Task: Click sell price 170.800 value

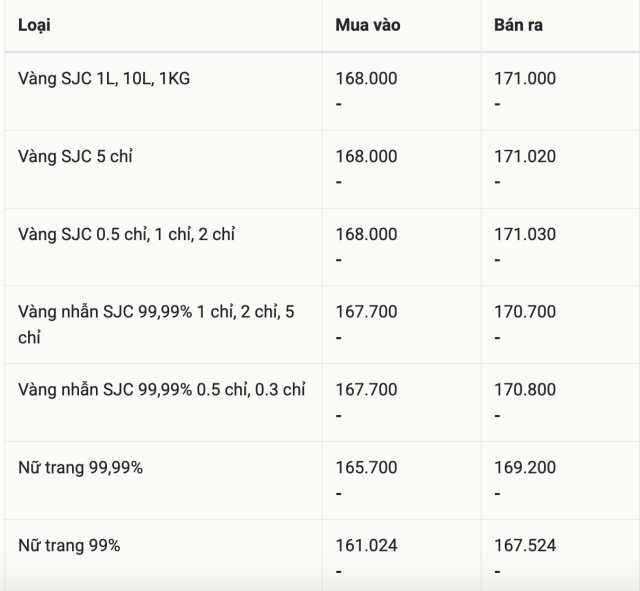Action: click(x=525, y=389)
